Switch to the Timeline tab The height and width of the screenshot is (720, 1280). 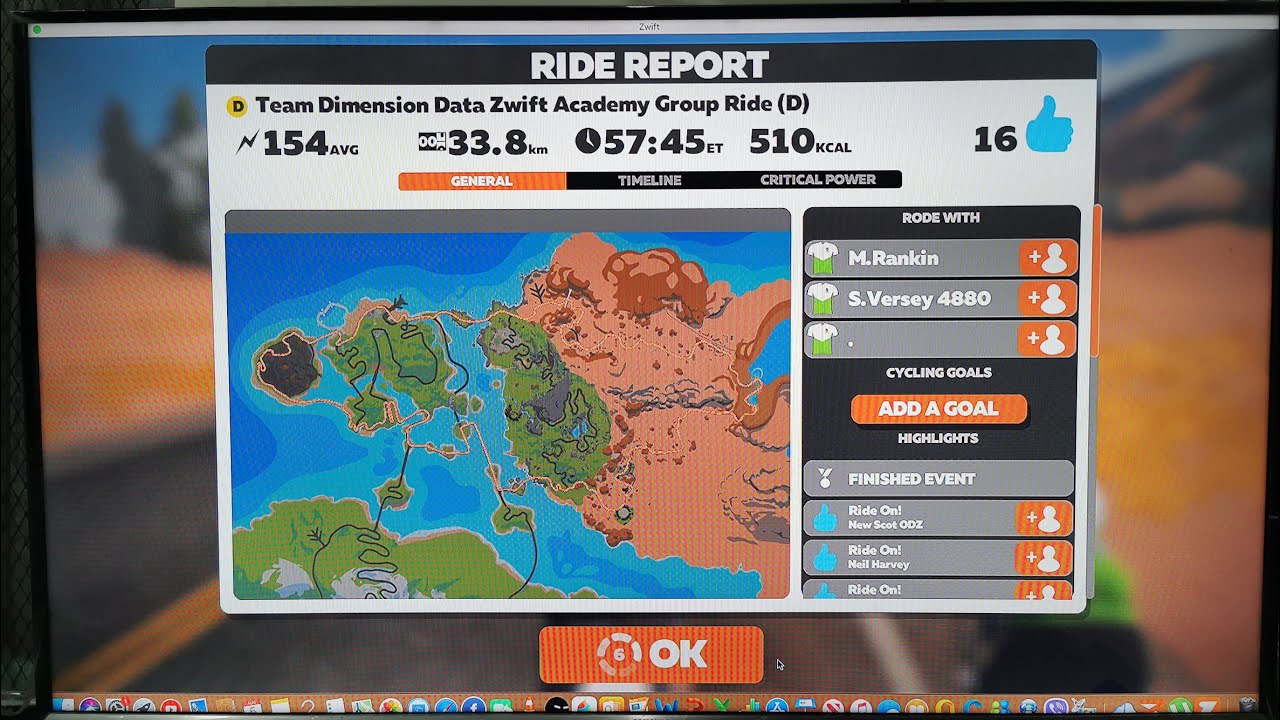click(x=649, y=181)
